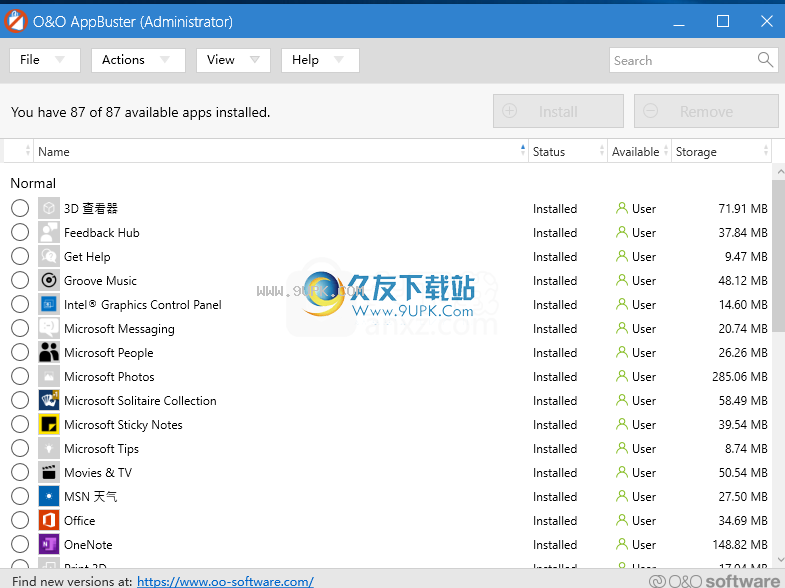Click the vertical scrollbar thumb
785x588 pixels.
[x=778, y=255]
